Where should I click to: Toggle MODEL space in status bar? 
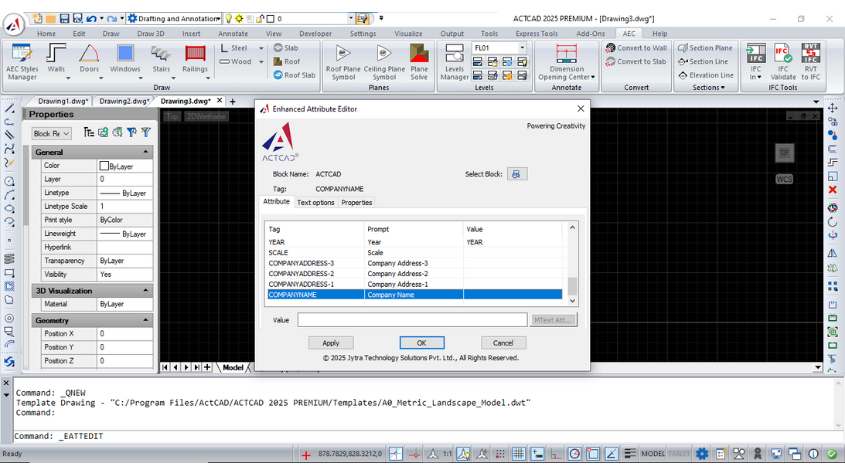(653, 454)
